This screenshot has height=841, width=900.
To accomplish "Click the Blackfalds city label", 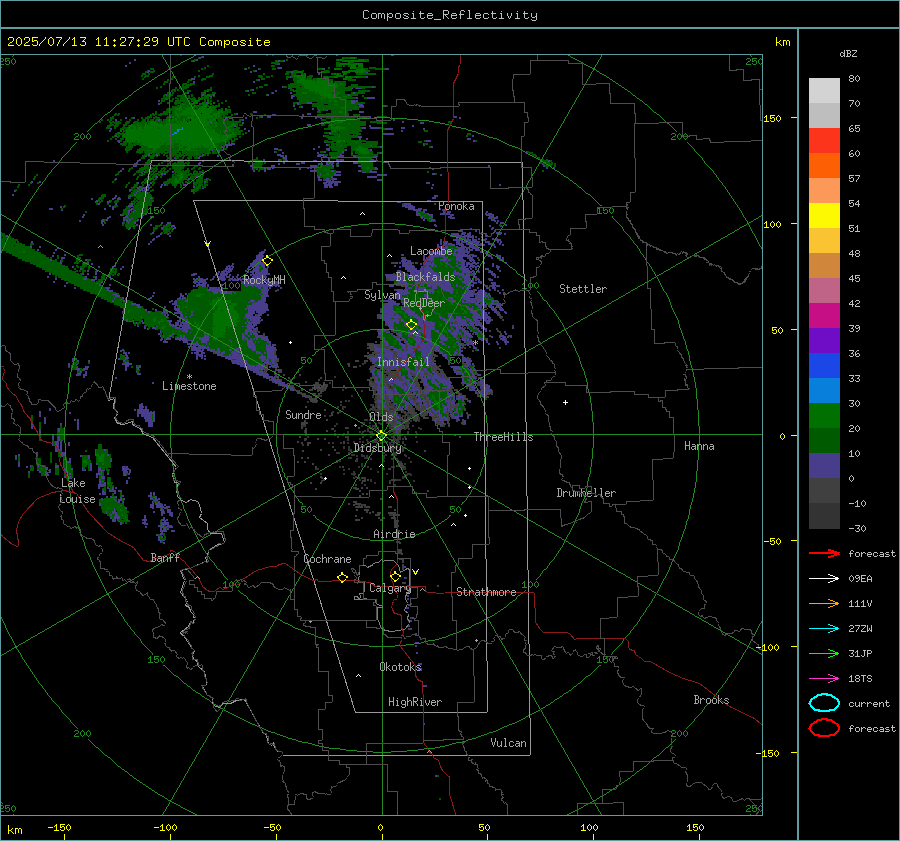I will (x=425, y=277).
